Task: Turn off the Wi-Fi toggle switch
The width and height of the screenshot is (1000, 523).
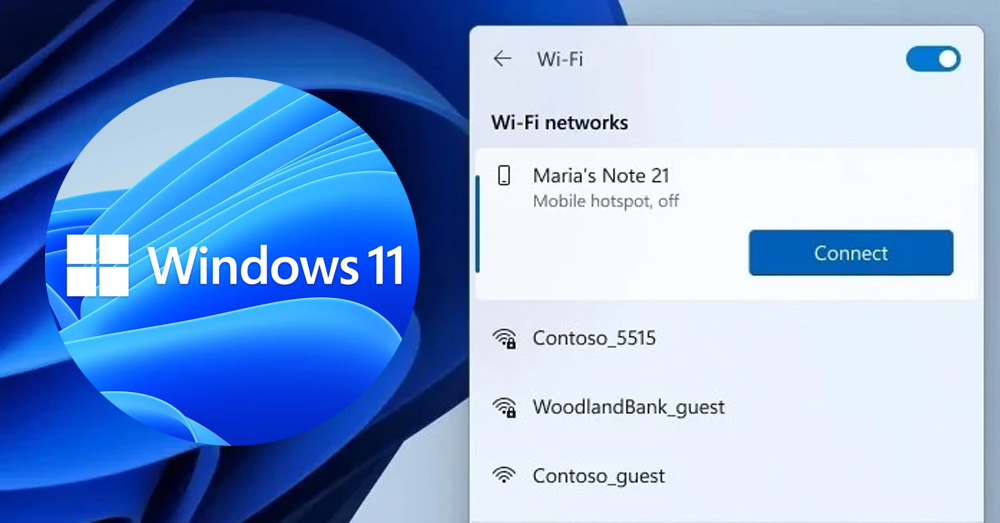Action: point(933,59)
